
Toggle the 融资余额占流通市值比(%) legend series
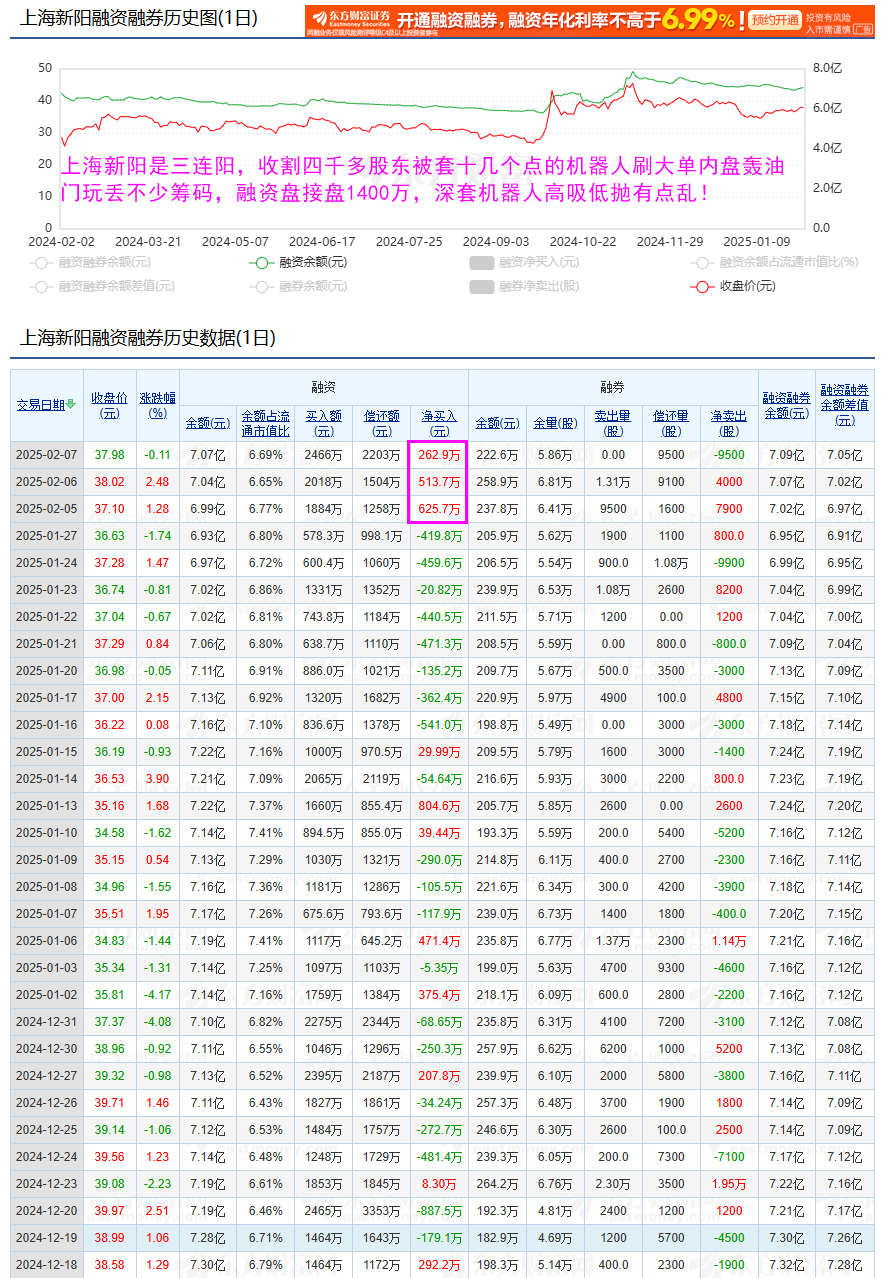774,263
